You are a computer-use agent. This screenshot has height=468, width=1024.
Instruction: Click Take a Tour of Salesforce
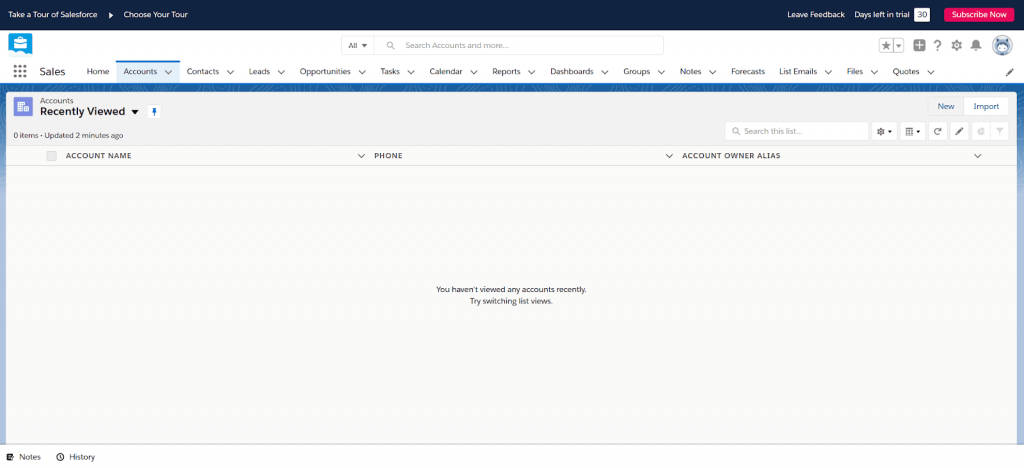53,14
